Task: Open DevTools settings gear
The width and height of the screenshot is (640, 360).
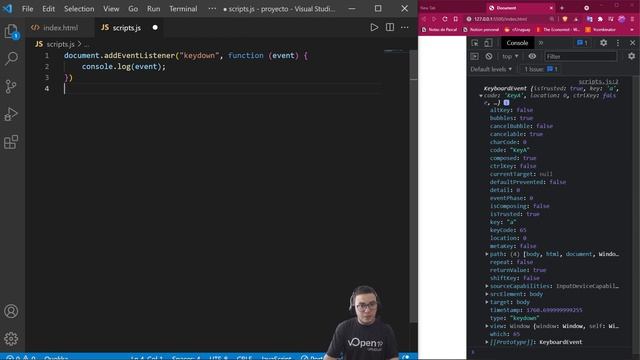Action: (x=603, y=43)
